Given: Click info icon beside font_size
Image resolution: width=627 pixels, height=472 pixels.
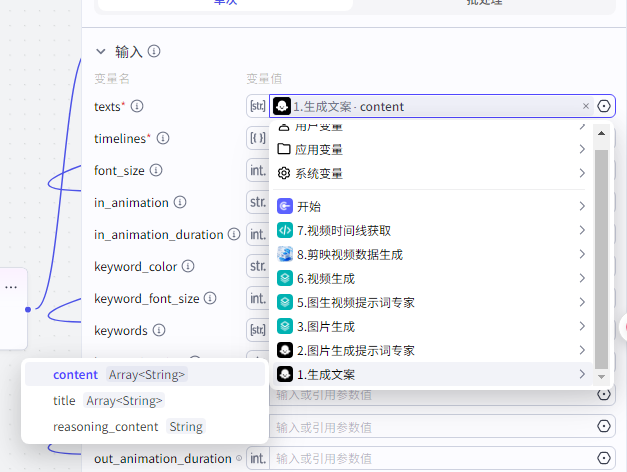Looking at the screenshot, I should coord(155,170).
